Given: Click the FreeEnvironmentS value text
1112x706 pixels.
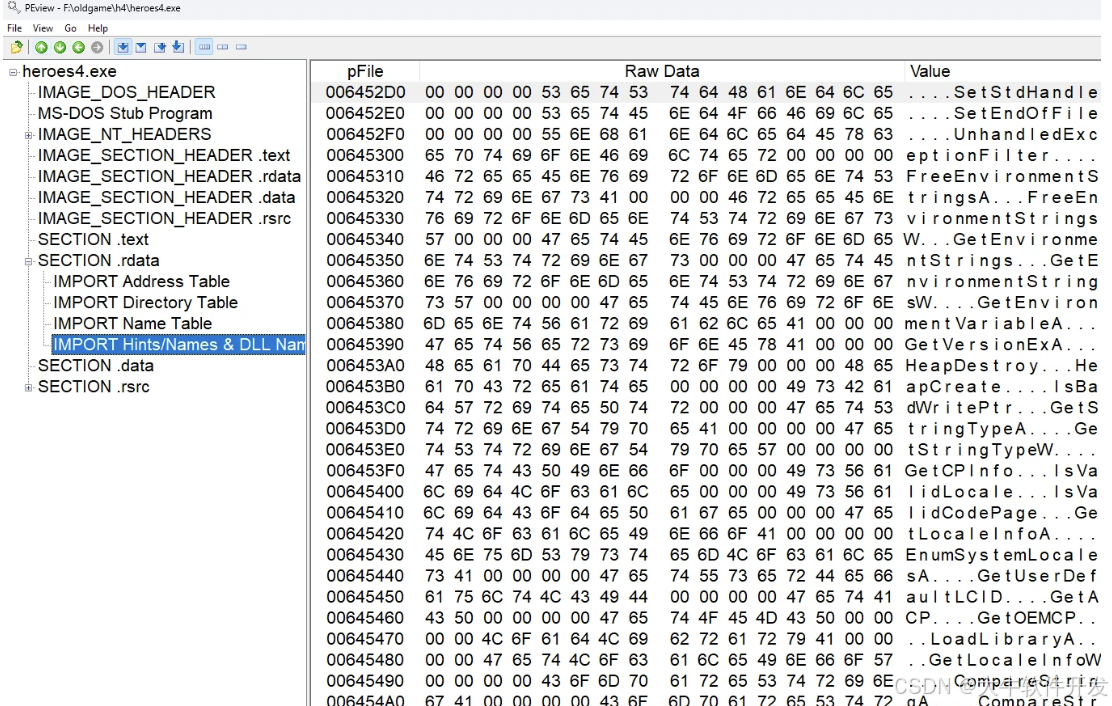Looking at the screenshot, I should click(1002, 176).
